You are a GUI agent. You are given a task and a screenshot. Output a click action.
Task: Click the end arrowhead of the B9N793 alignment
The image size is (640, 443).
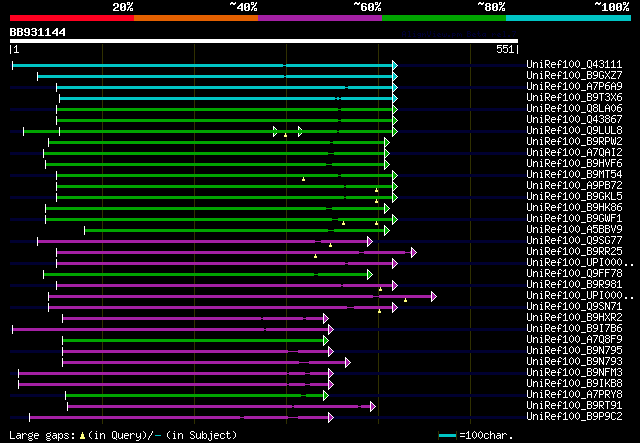tap(348, 363)
